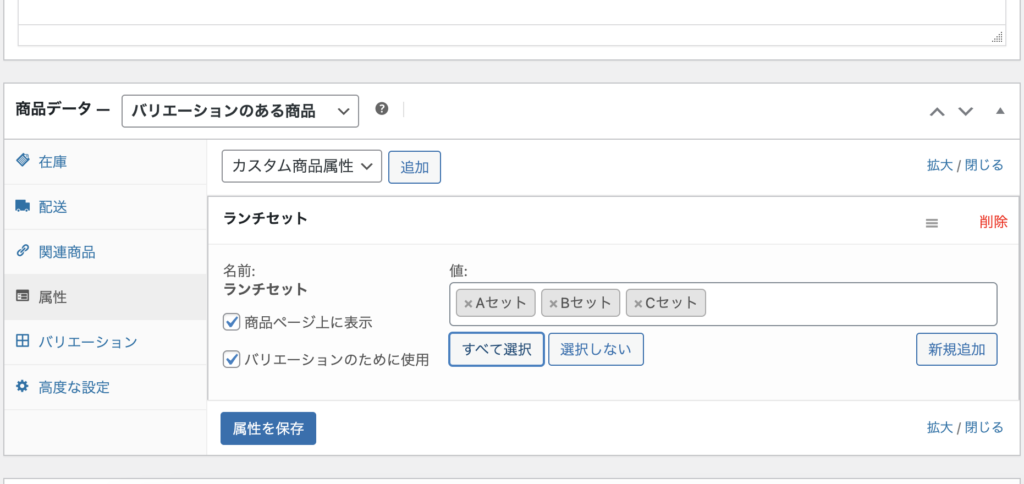Move 商品データ panel down arrow
Screen dimensions: 1024x484
pos(965,111)
